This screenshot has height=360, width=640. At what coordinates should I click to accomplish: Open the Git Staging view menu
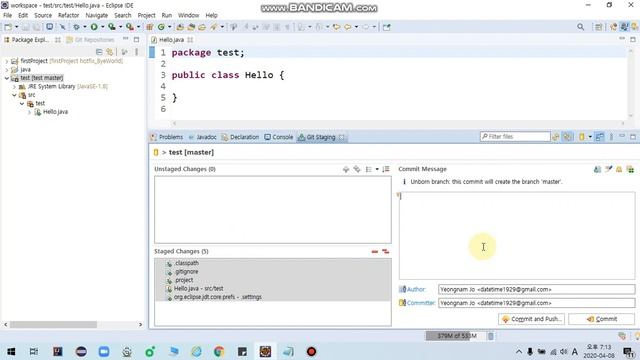click(x=611, y=137)
